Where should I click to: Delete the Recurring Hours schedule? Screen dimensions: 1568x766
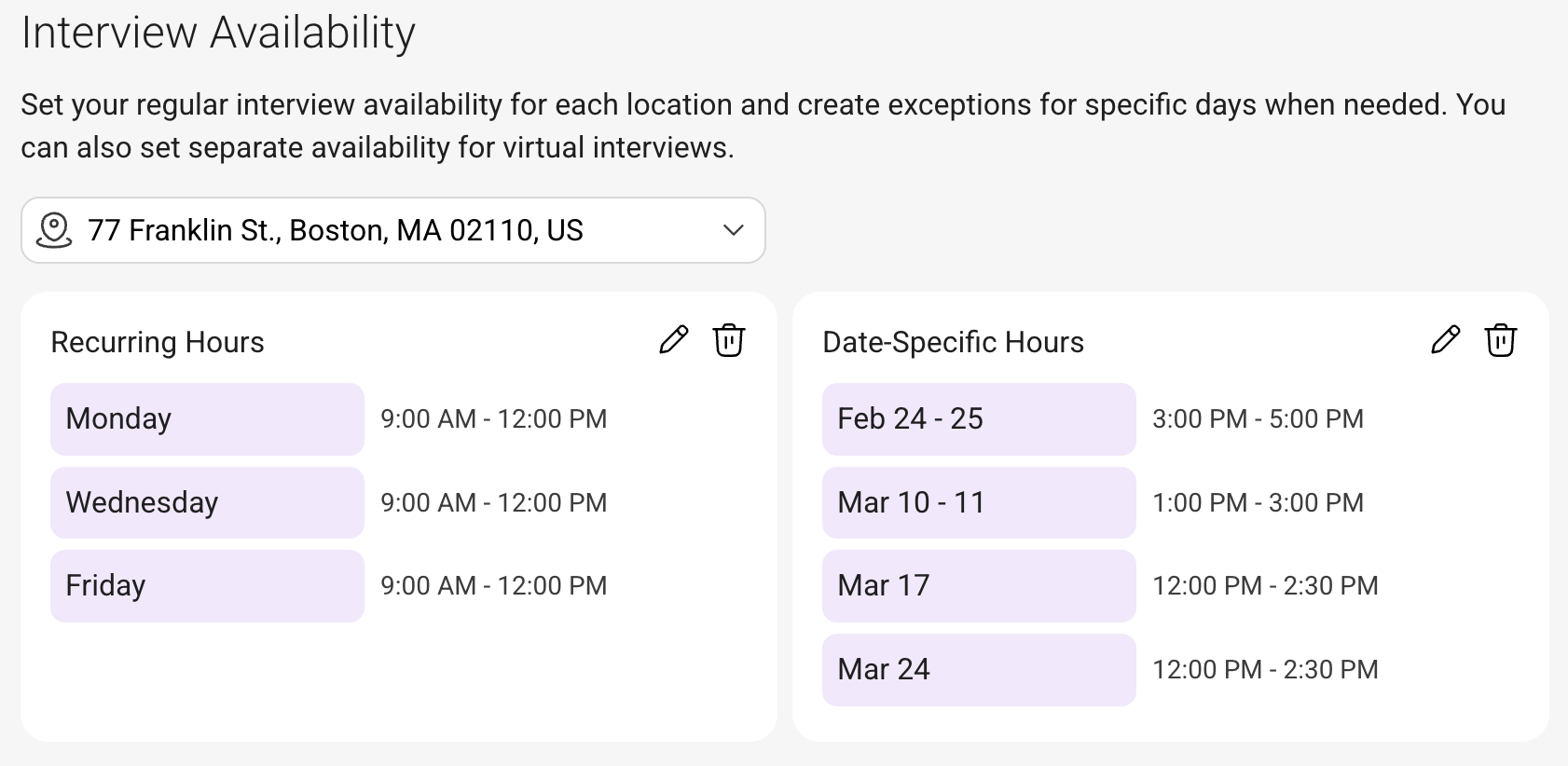click(728, 341)
